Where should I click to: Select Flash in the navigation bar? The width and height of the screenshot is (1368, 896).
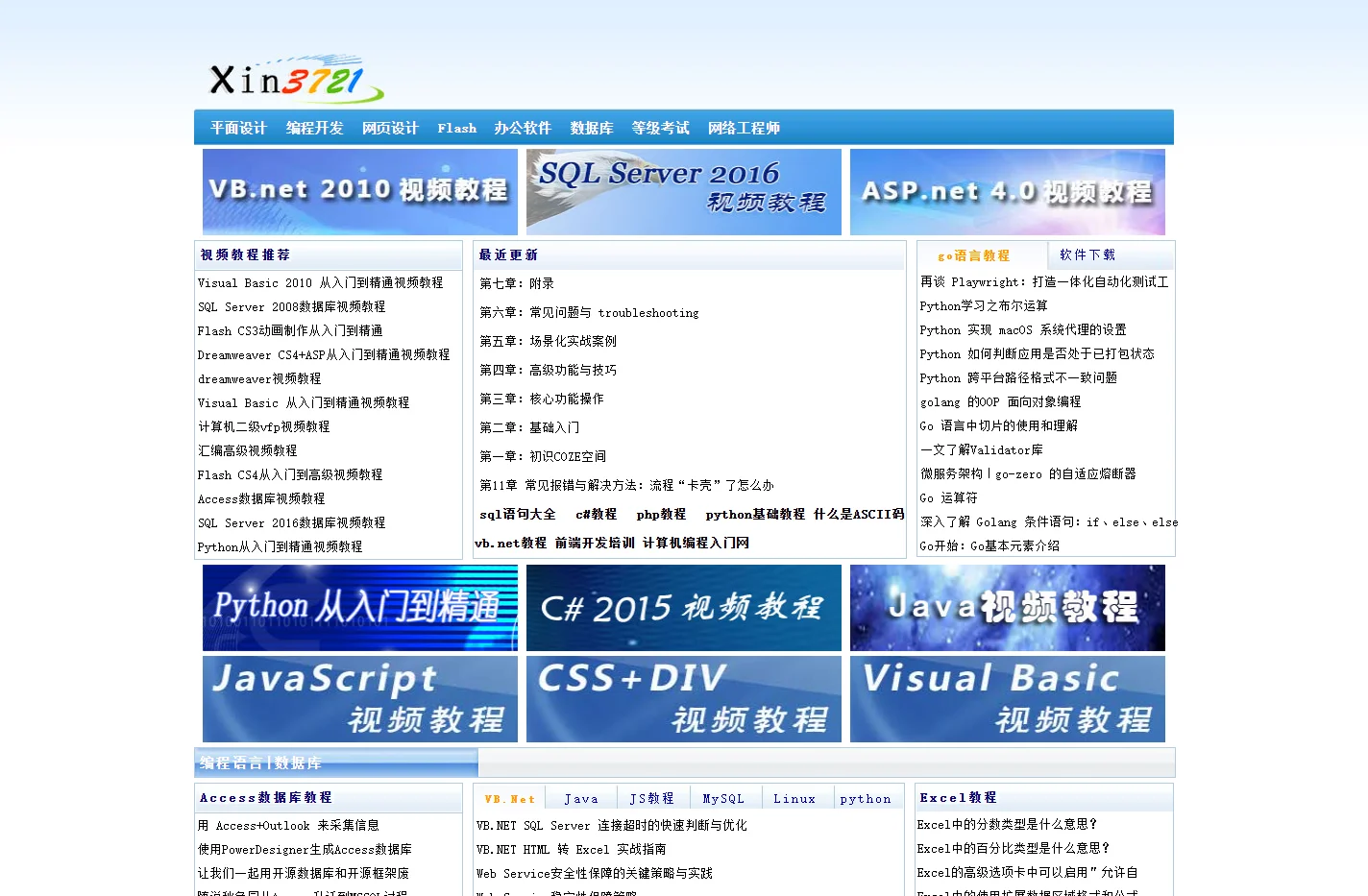click(x=456, y=128)
